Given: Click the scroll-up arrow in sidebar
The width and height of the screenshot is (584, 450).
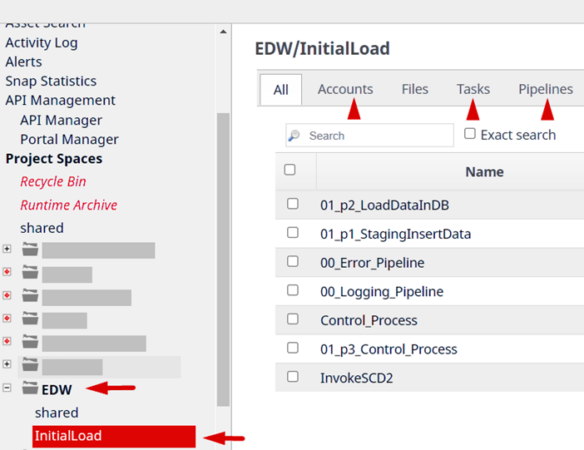Looking at the screenshot, I should [223, 32].
